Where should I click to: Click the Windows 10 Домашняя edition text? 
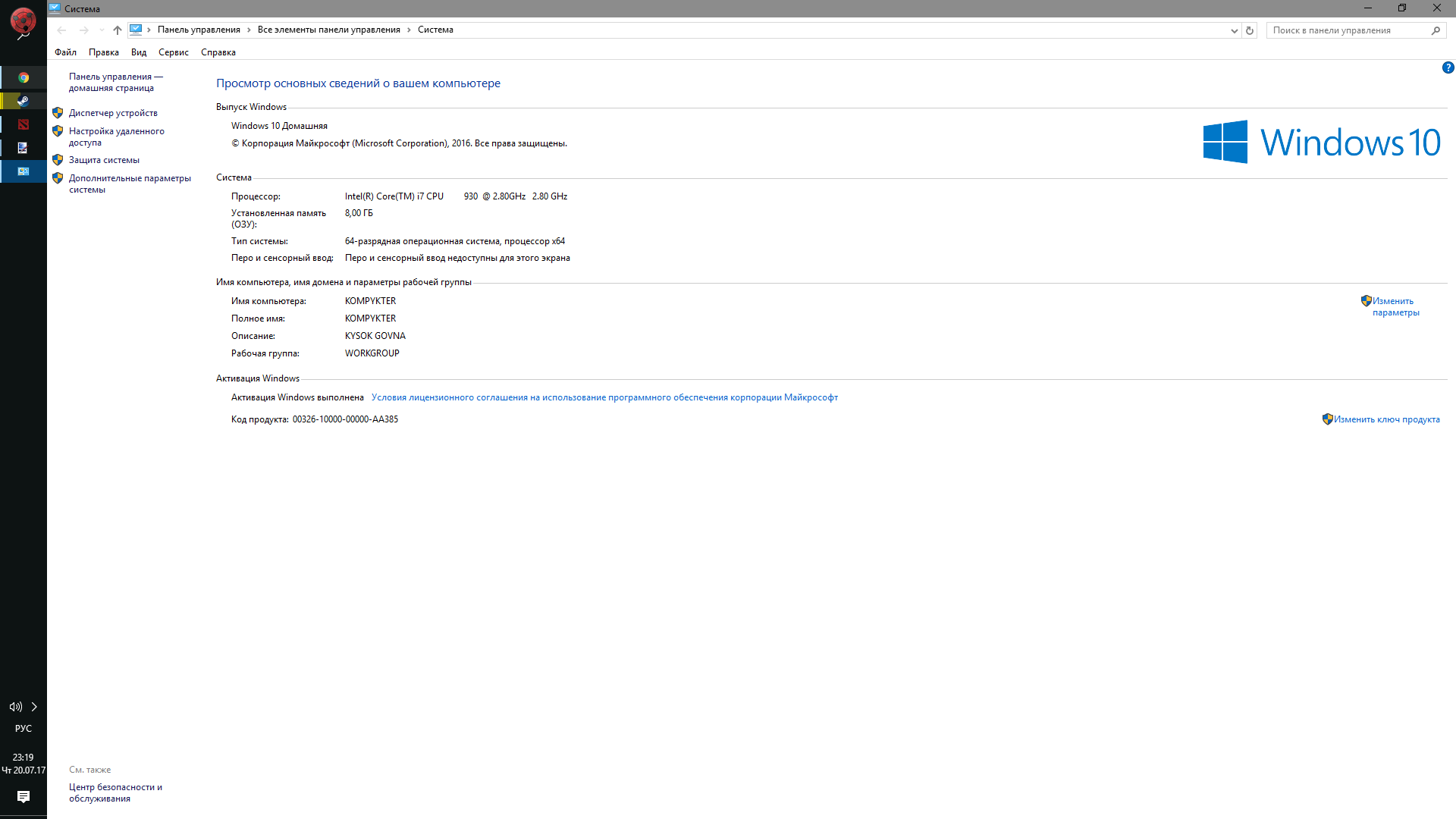(279, 126)
